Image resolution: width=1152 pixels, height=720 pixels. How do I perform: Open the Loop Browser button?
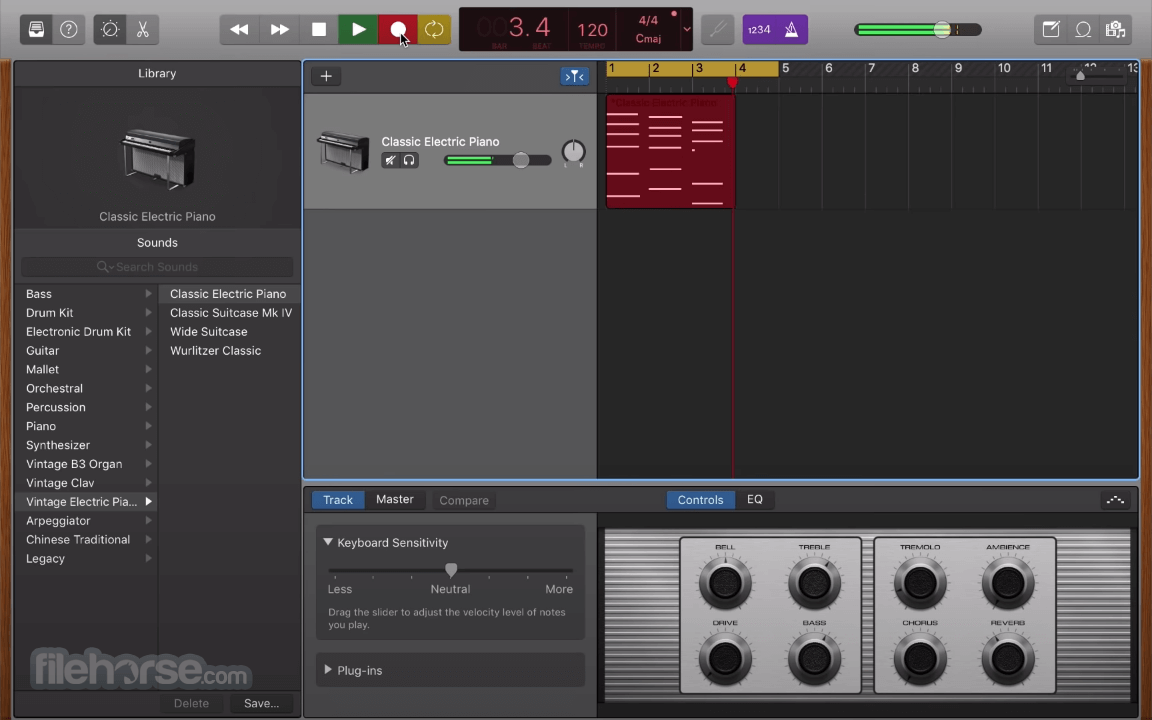(x=1083, y=29)
